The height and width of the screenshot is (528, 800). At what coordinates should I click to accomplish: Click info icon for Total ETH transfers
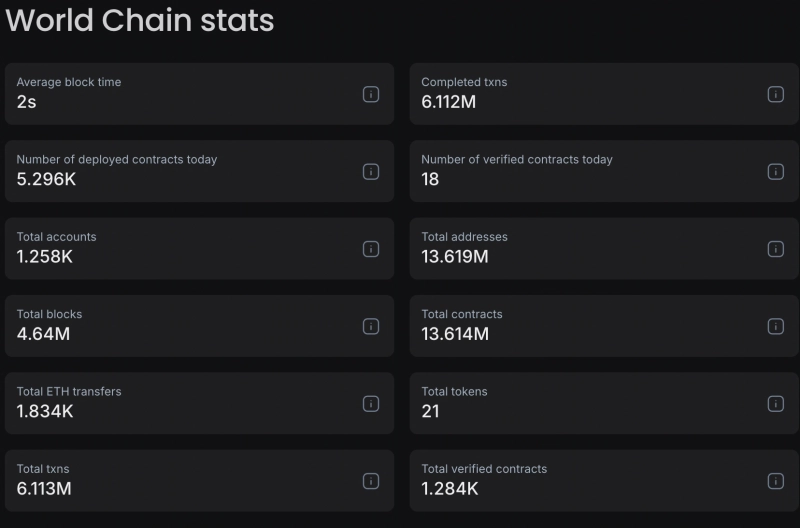pyautogui.click(x=370, y=404)
